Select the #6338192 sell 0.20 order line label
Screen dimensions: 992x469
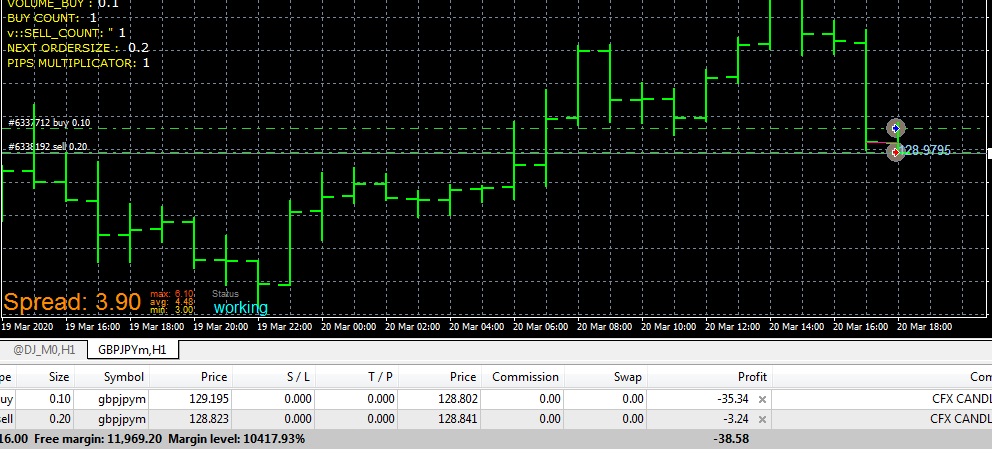pos(48,147)
